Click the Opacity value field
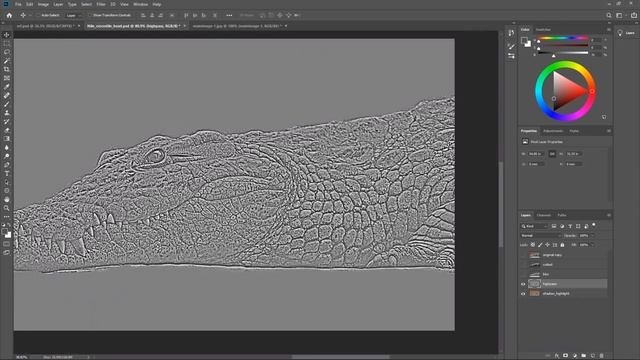Screen dimensions: 640x360 [x=584, y=236]
